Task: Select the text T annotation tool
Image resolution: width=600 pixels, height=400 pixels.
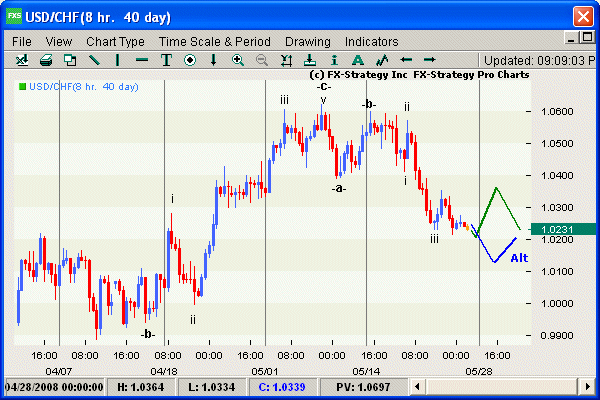Action: [166, 60]
